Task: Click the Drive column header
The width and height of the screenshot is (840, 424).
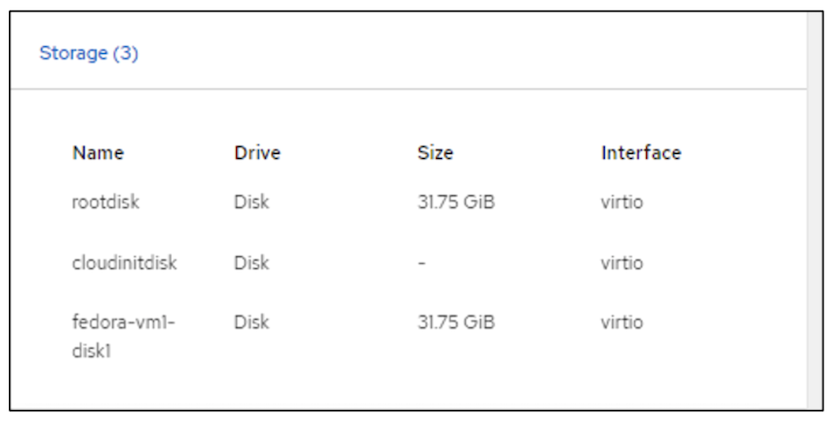Action: click(x=257, y=153)
